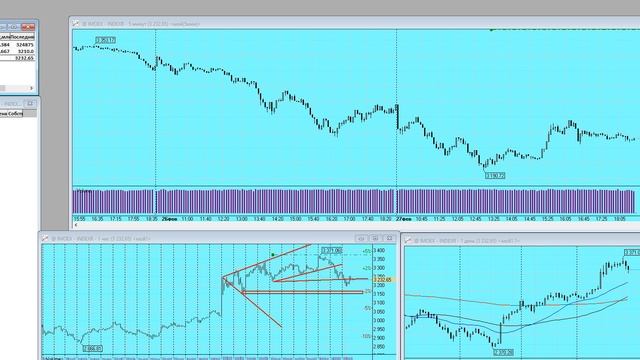The image size is (640, 360).
Task: Maximize the hourly chart window
Action: pos(375,238)
